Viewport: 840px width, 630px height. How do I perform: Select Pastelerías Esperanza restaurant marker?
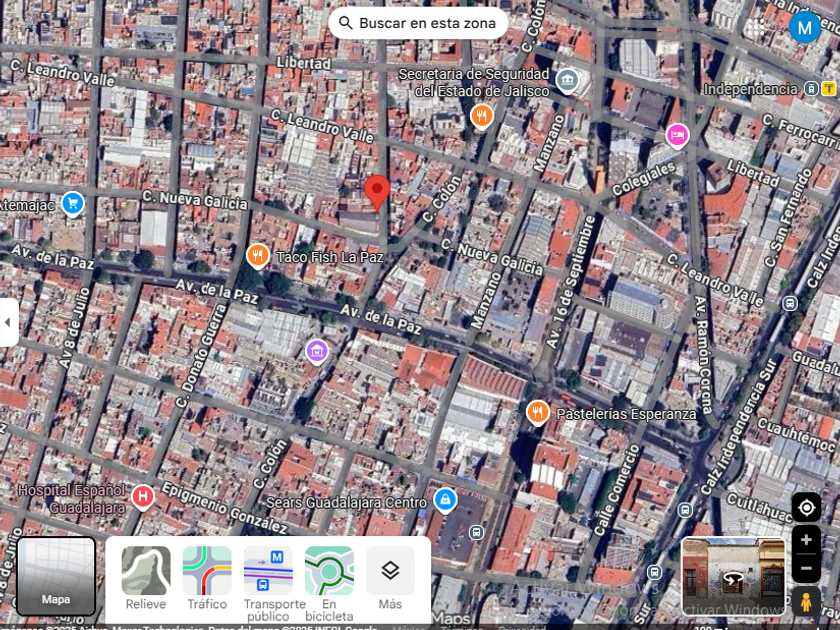(537, 412)
